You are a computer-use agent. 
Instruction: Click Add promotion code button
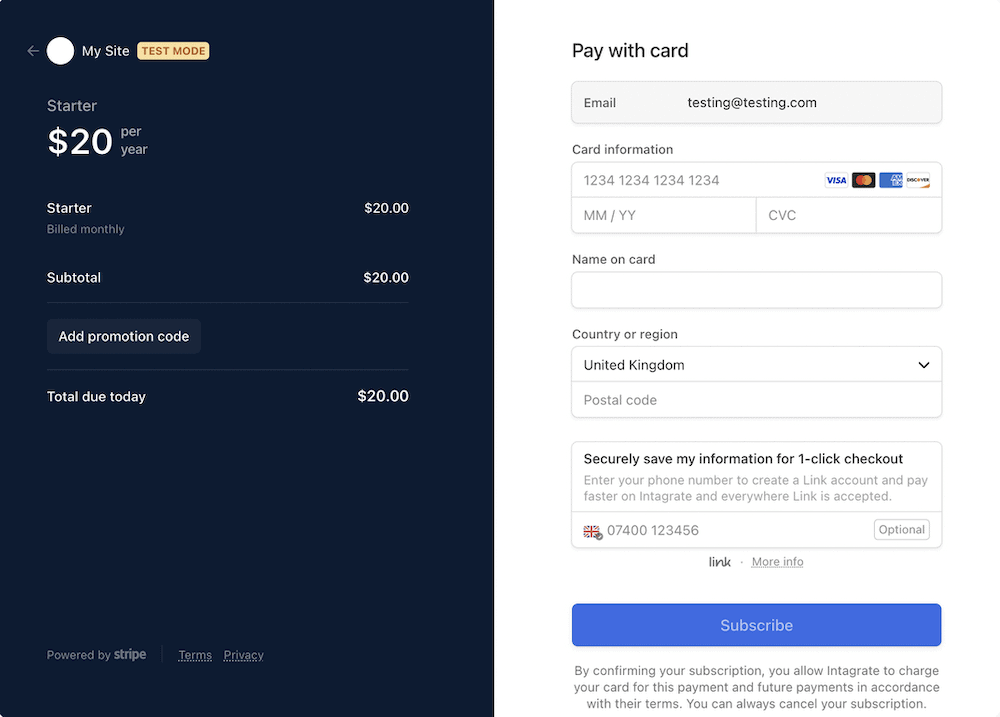click(x=124, y=336)
